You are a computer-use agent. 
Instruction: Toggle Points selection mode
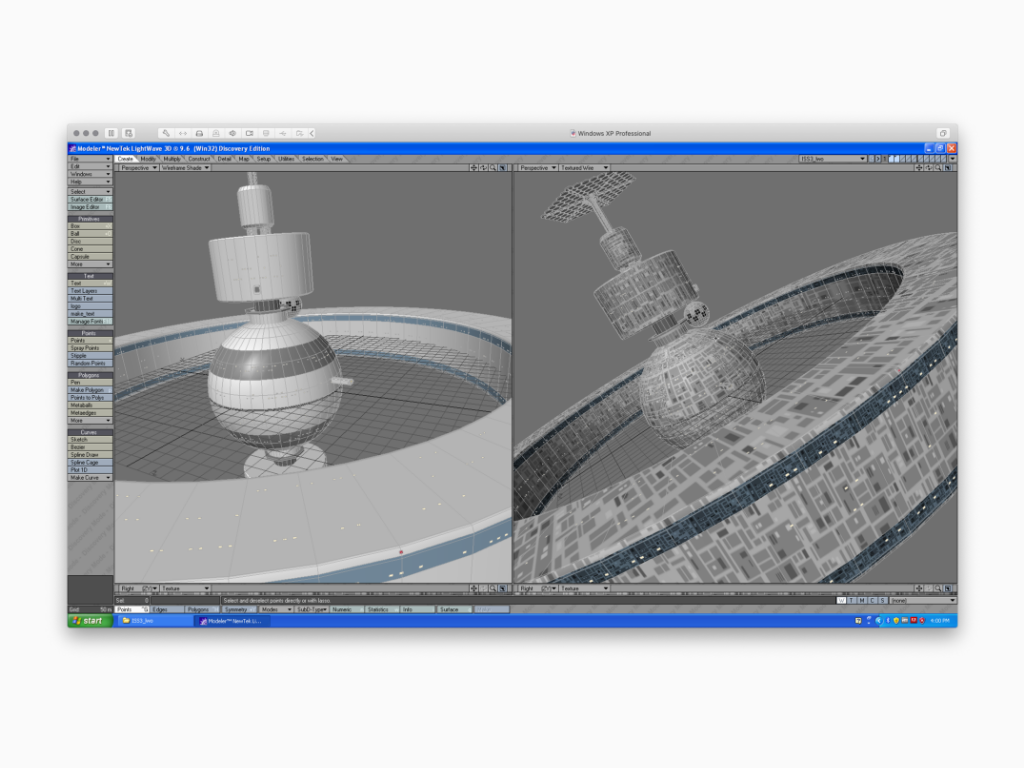[132, 609]
